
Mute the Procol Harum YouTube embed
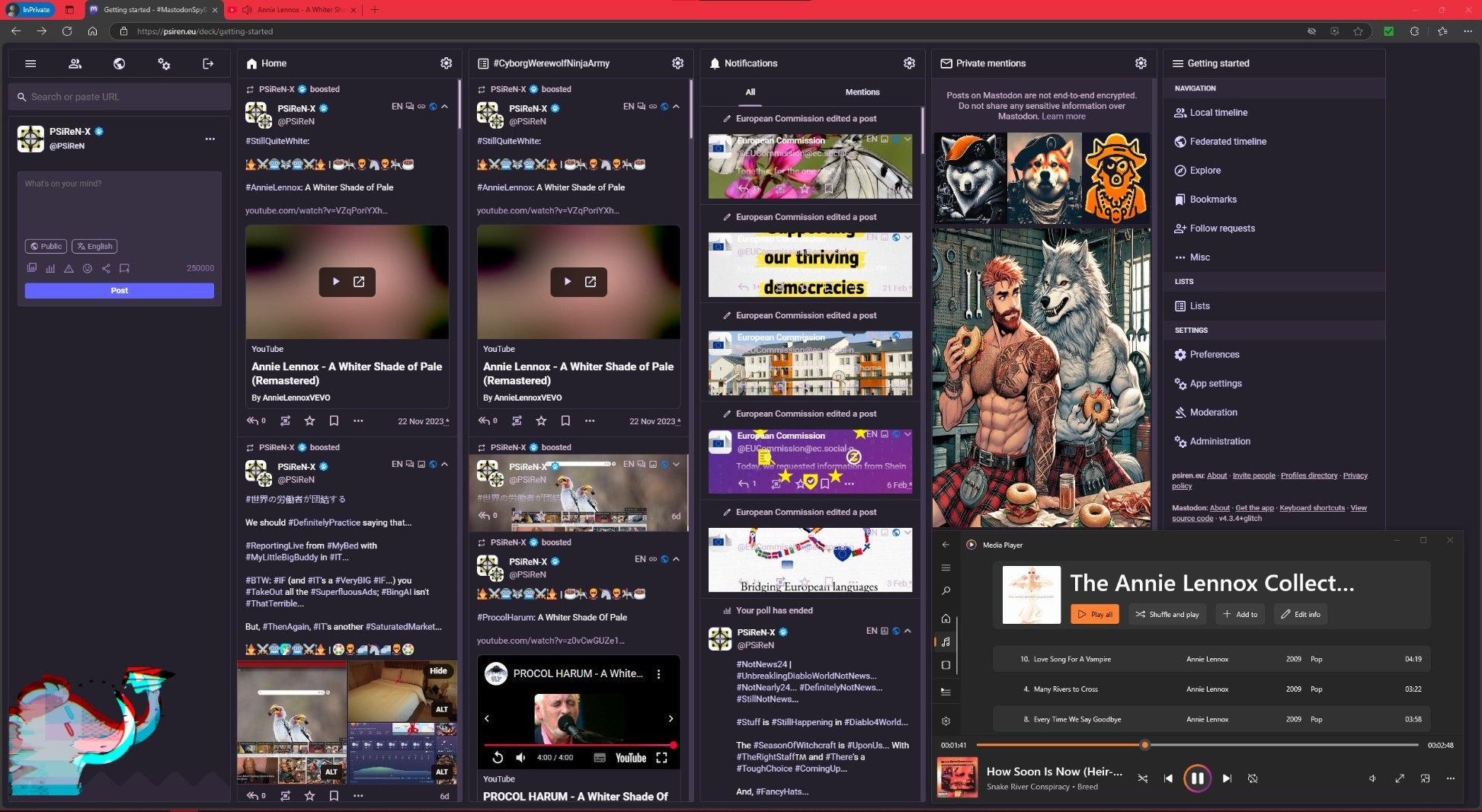click(x=520, y=757)
